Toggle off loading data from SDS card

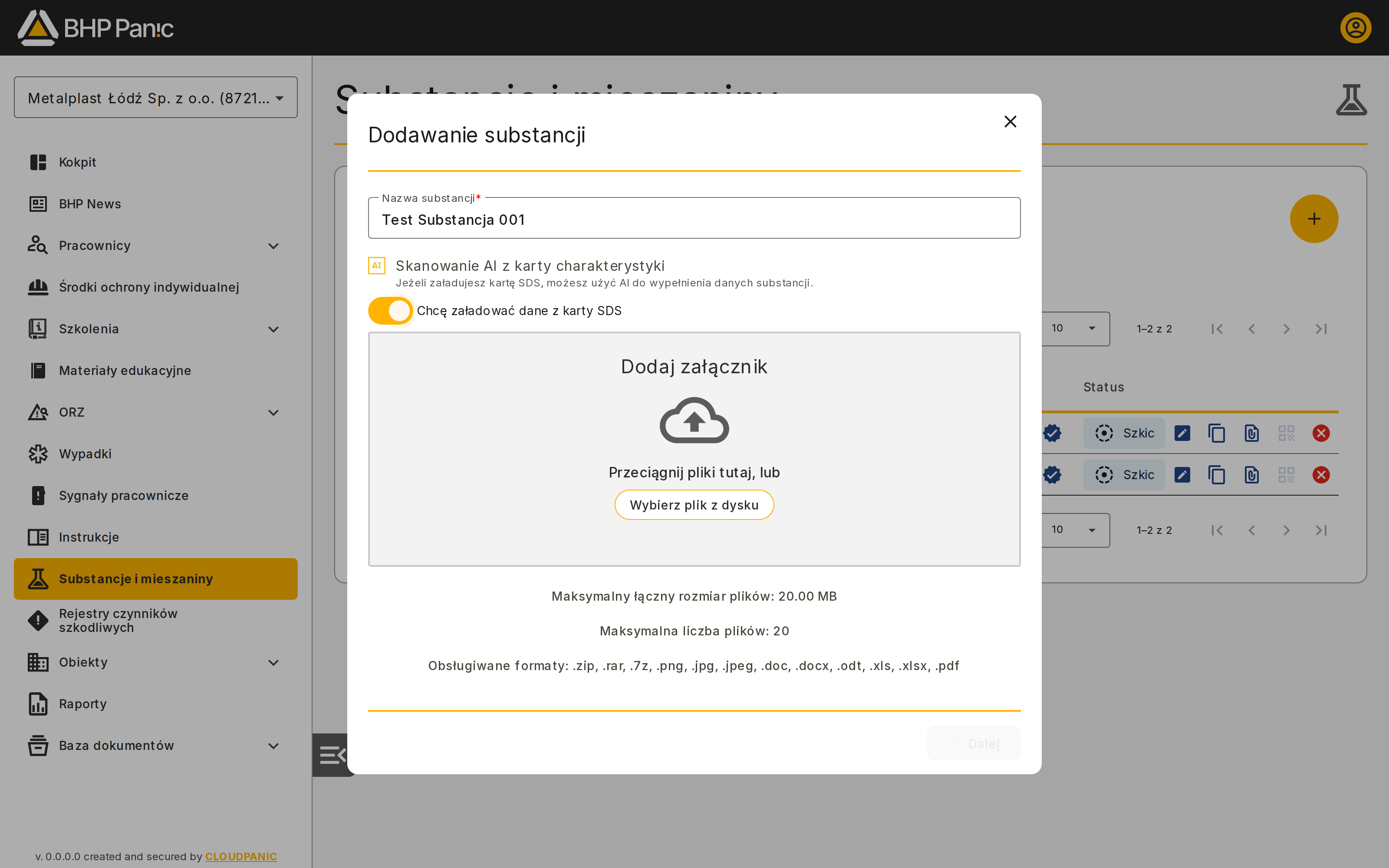tap(390, 311)
